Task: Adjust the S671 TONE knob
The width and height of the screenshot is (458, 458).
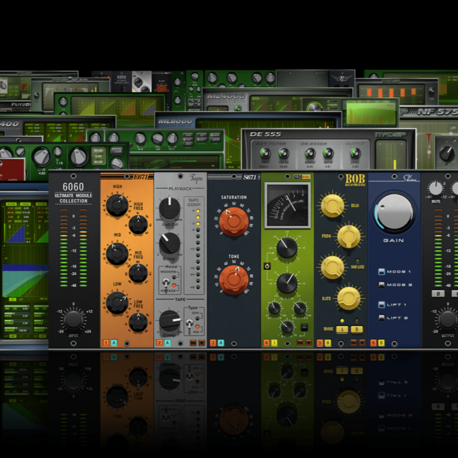Action: (x=234, y=279)
